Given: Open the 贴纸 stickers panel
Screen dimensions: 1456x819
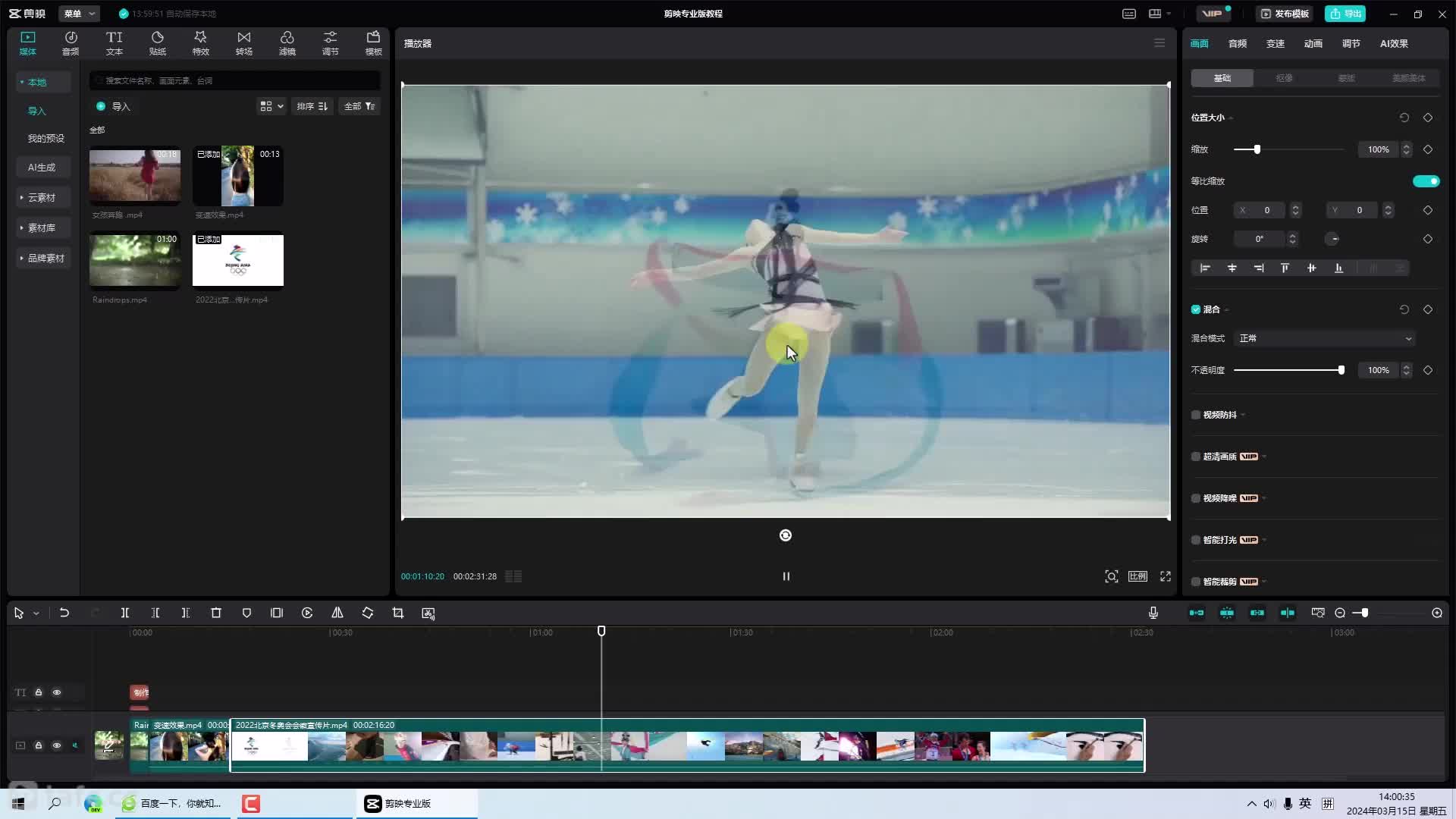Looking at the screenshot, I should pyautogui.click(x=157, y=43).
